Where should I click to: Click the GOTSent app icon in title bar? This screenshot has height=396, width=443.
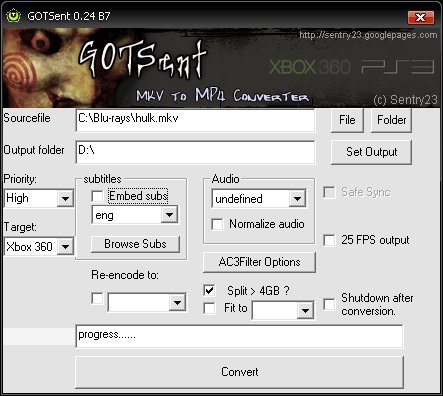pos(14,16)
